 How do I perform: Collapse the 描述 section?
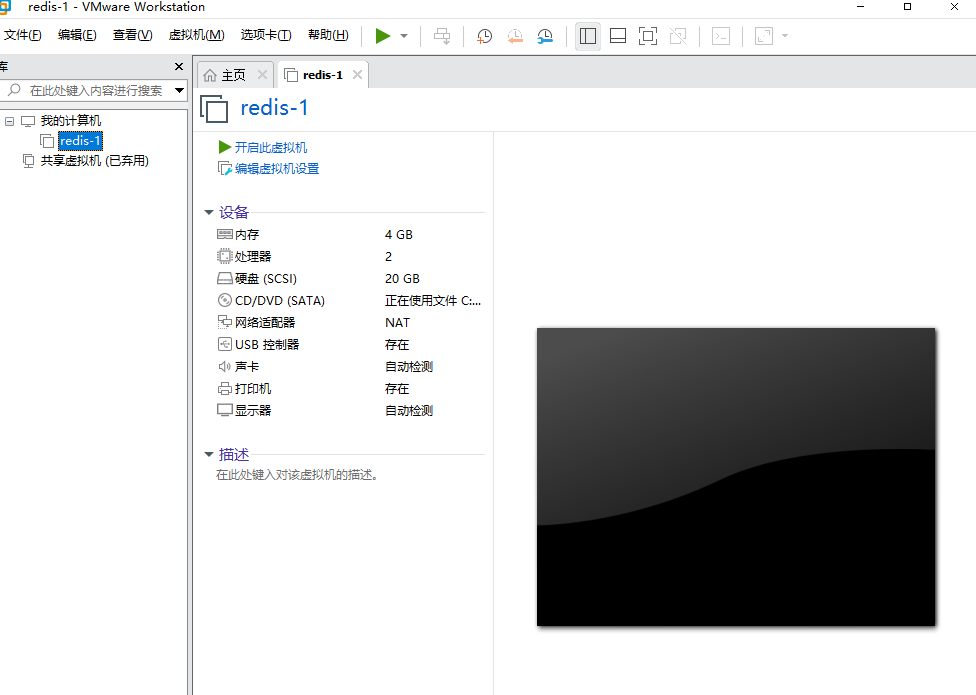(x=209, y=454)
